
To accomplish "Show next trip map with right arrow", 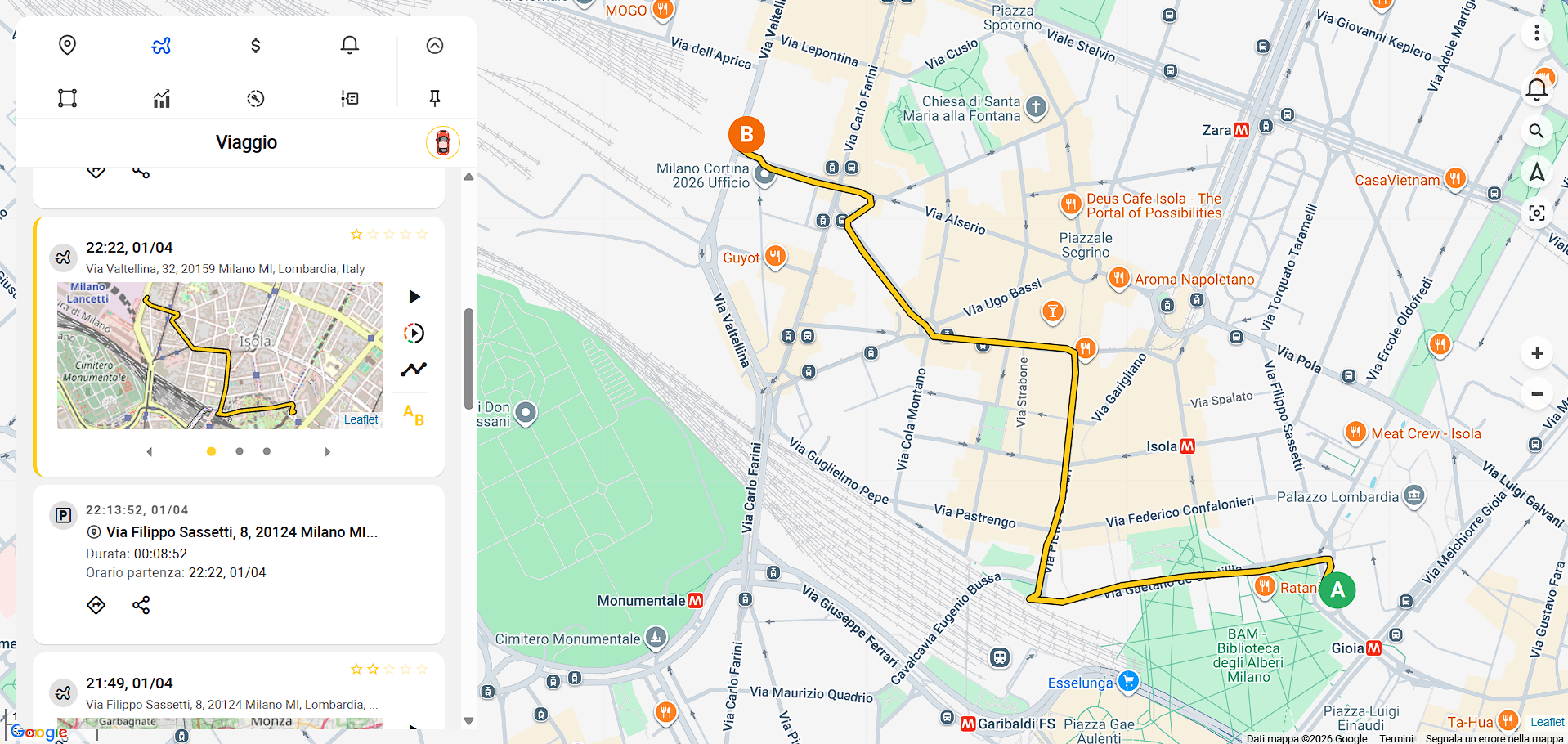I will tap(327, 451).
